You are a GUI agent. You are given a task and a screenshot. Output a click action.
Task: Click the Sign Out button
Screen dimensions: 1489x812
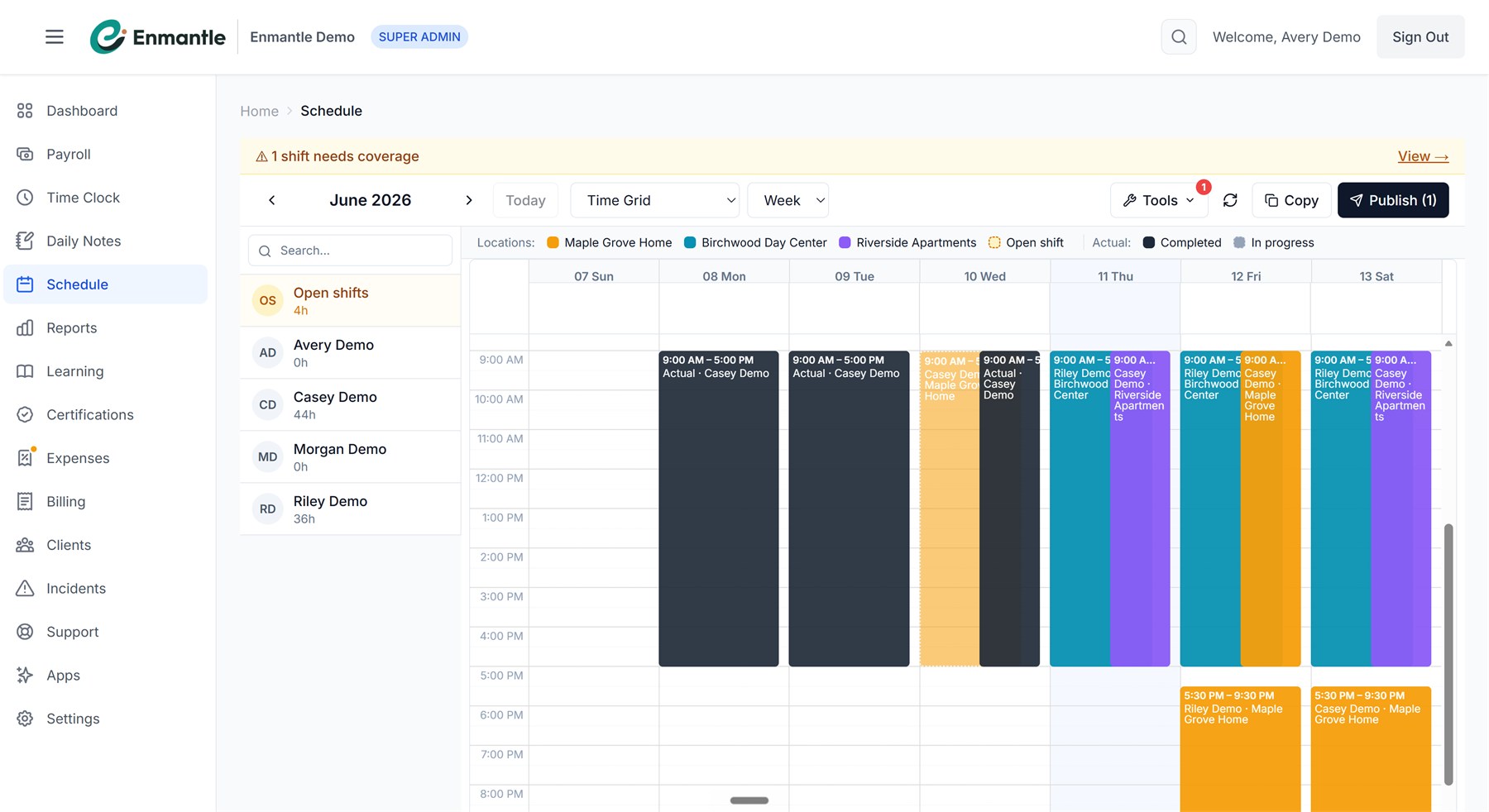[1420, 37]
